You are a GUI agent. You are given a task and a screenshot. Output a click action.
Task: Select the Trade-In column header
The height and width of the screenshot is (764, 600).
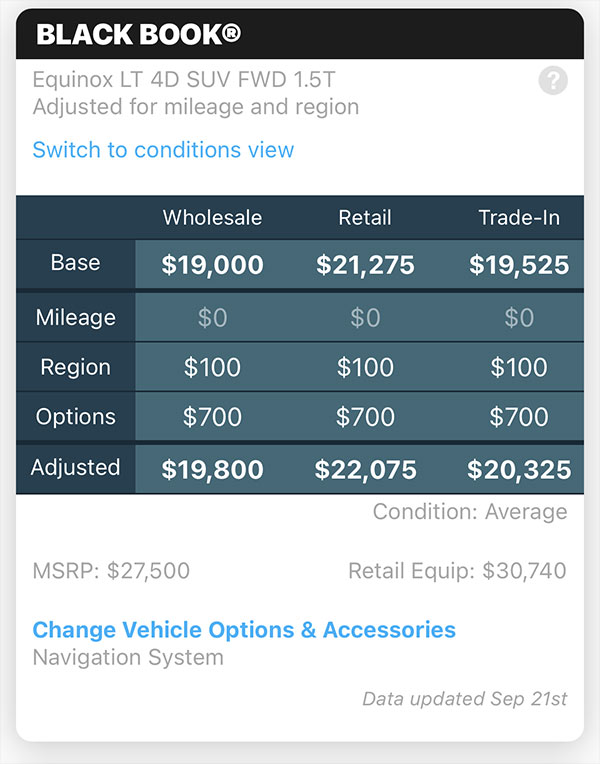(519, 217)
